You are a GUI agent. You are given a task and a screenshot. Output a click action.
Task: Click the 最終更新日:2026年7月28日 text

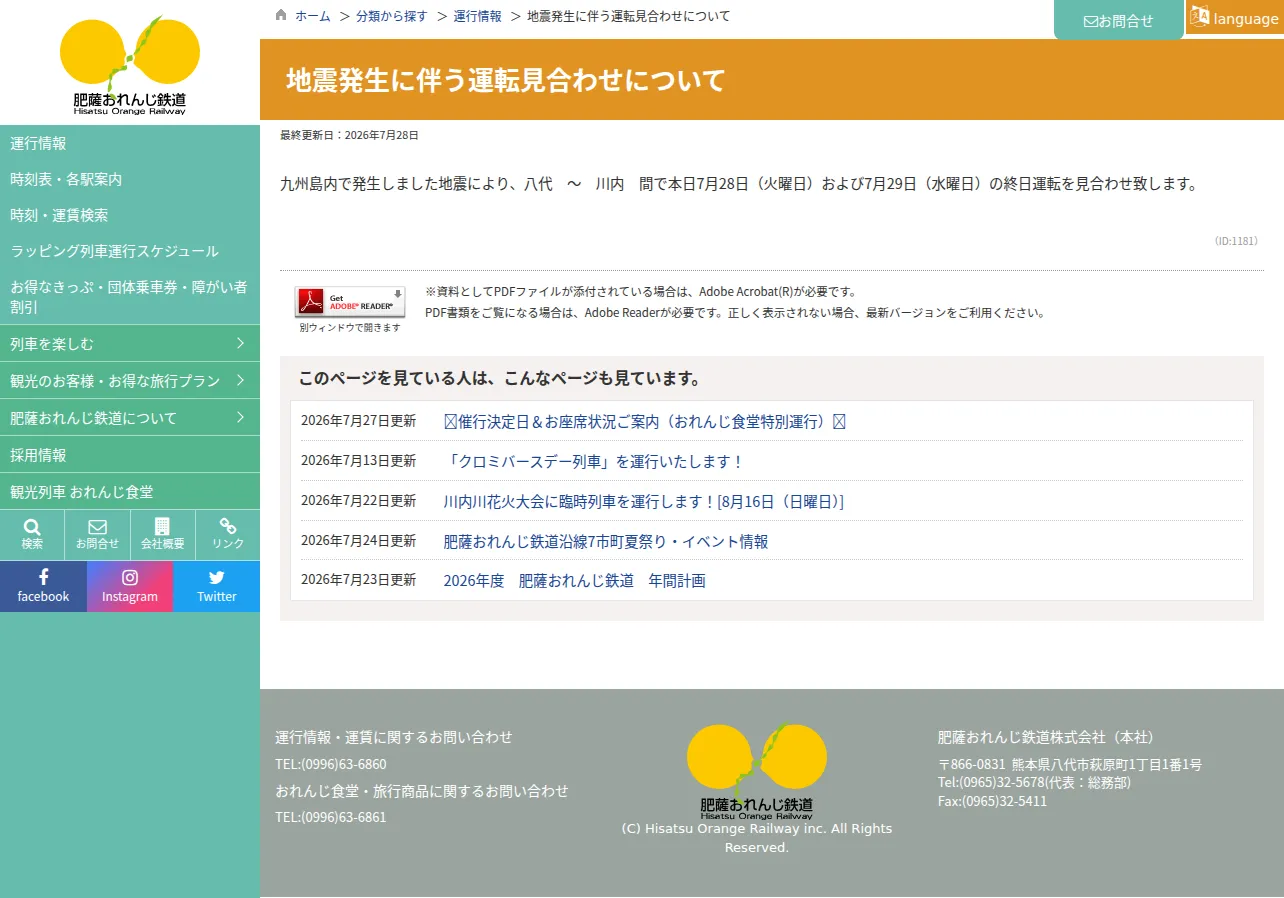pyautogui.click(x=349, y=135)
